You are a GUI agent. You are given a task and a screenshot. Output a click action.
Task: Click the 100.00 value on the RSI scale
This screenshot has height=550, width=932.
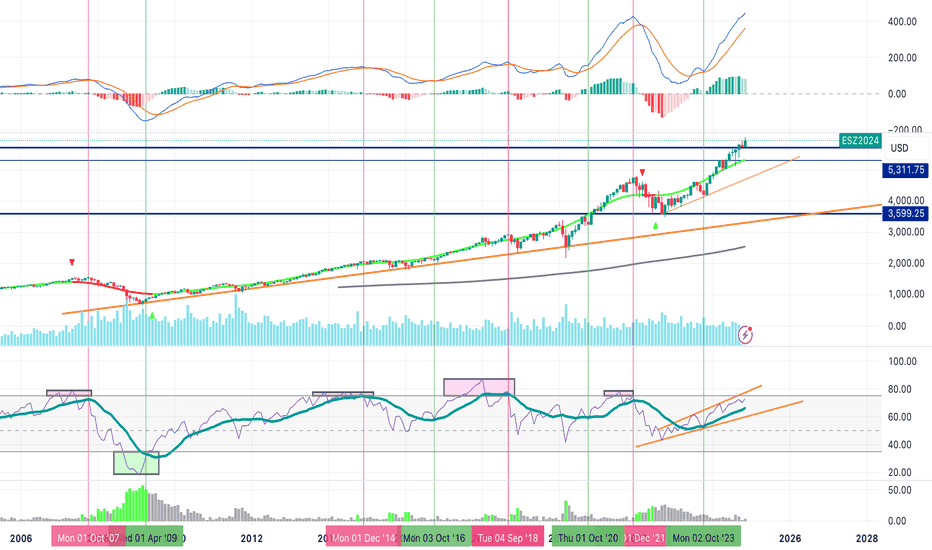902,362
